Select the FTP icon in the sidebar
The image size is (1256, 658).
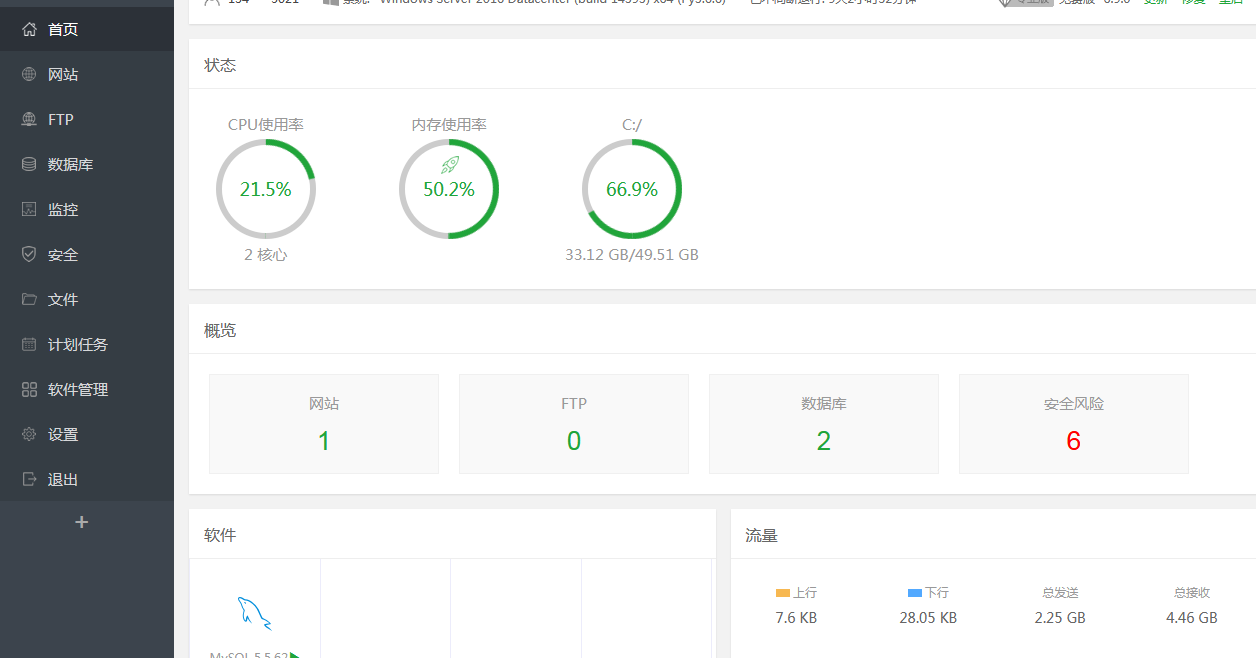[29, 119]
